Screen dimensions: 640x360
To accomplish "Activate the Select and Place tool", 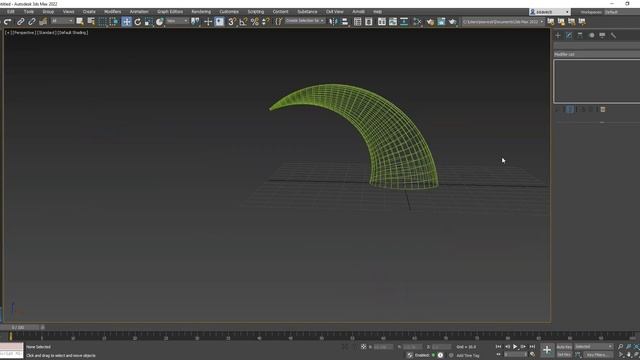I will pyautogui.click(x=160, y=22).
